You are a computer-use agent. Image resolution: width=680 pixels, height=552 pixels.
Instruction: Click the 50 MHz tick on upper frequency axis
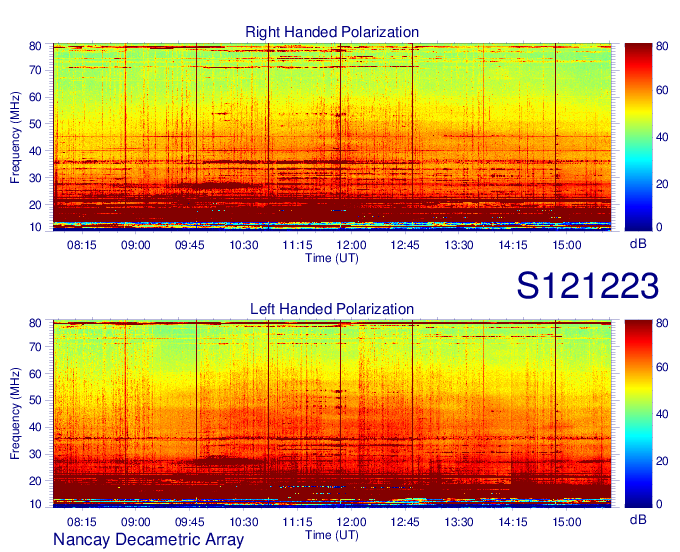(35, 124)
